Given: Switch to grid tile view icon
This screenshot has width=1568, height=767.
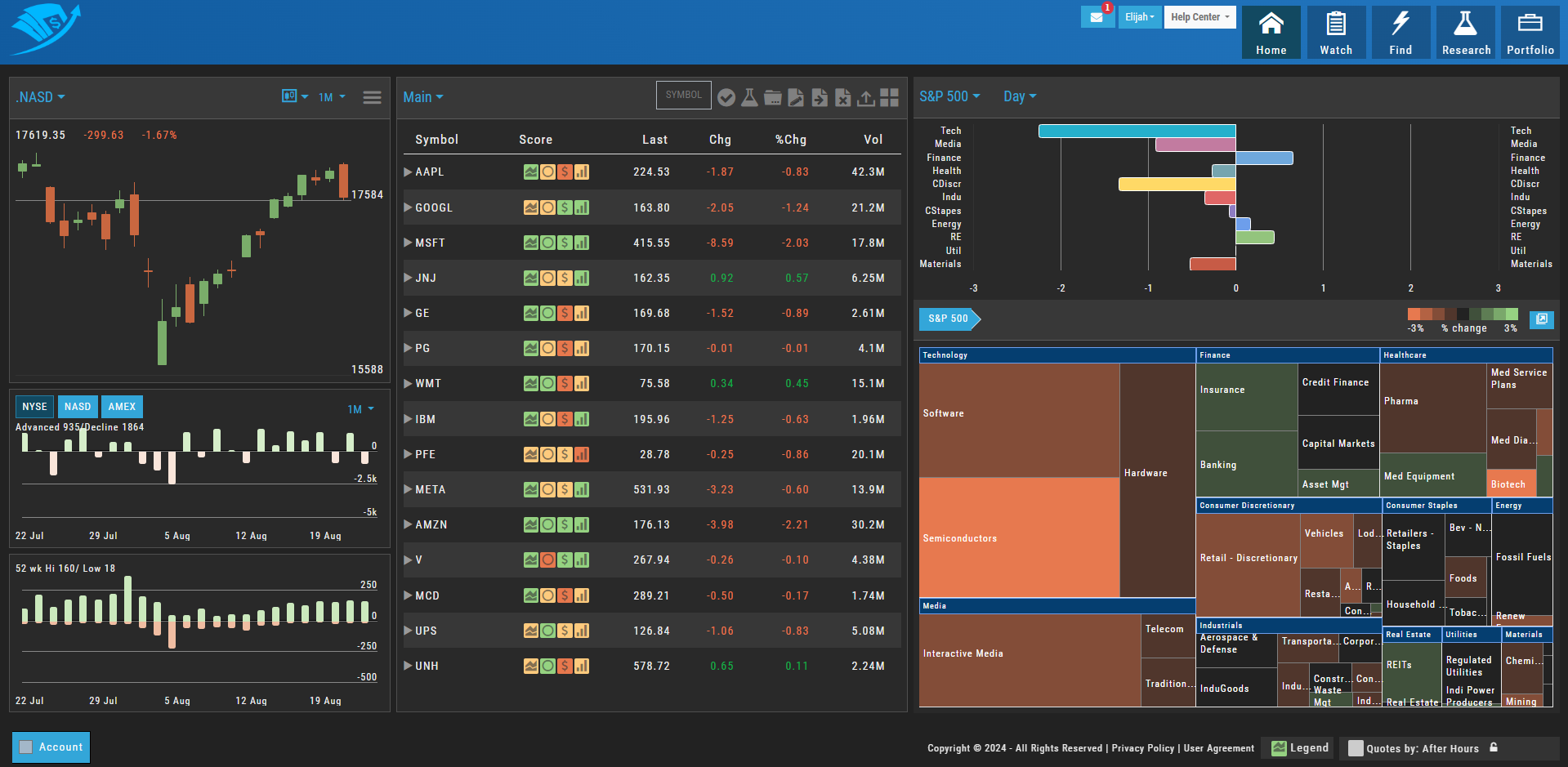Looking at the screenshot, I should click(890, 97).
